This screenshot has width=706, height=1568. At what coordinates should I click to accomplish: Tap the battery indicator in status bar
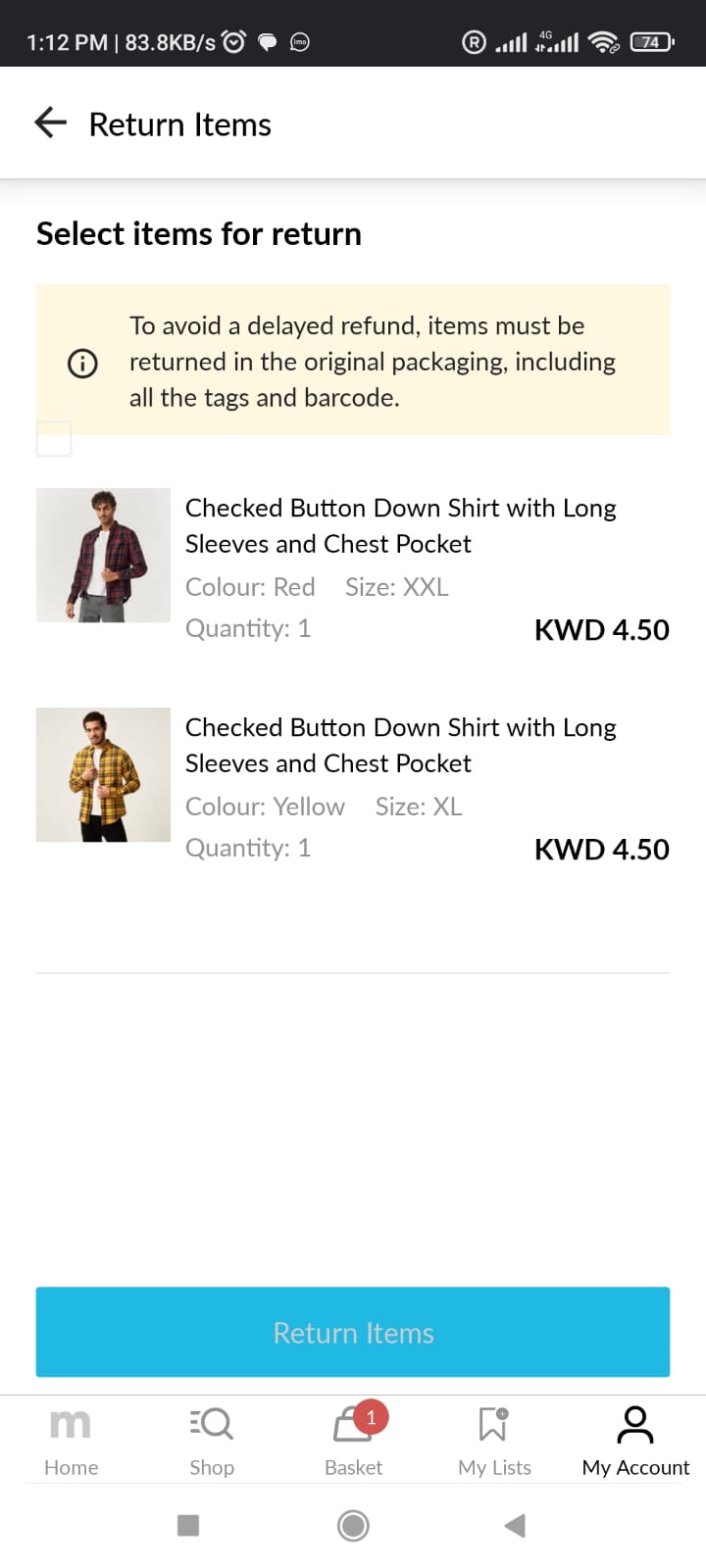pos(652,42)
